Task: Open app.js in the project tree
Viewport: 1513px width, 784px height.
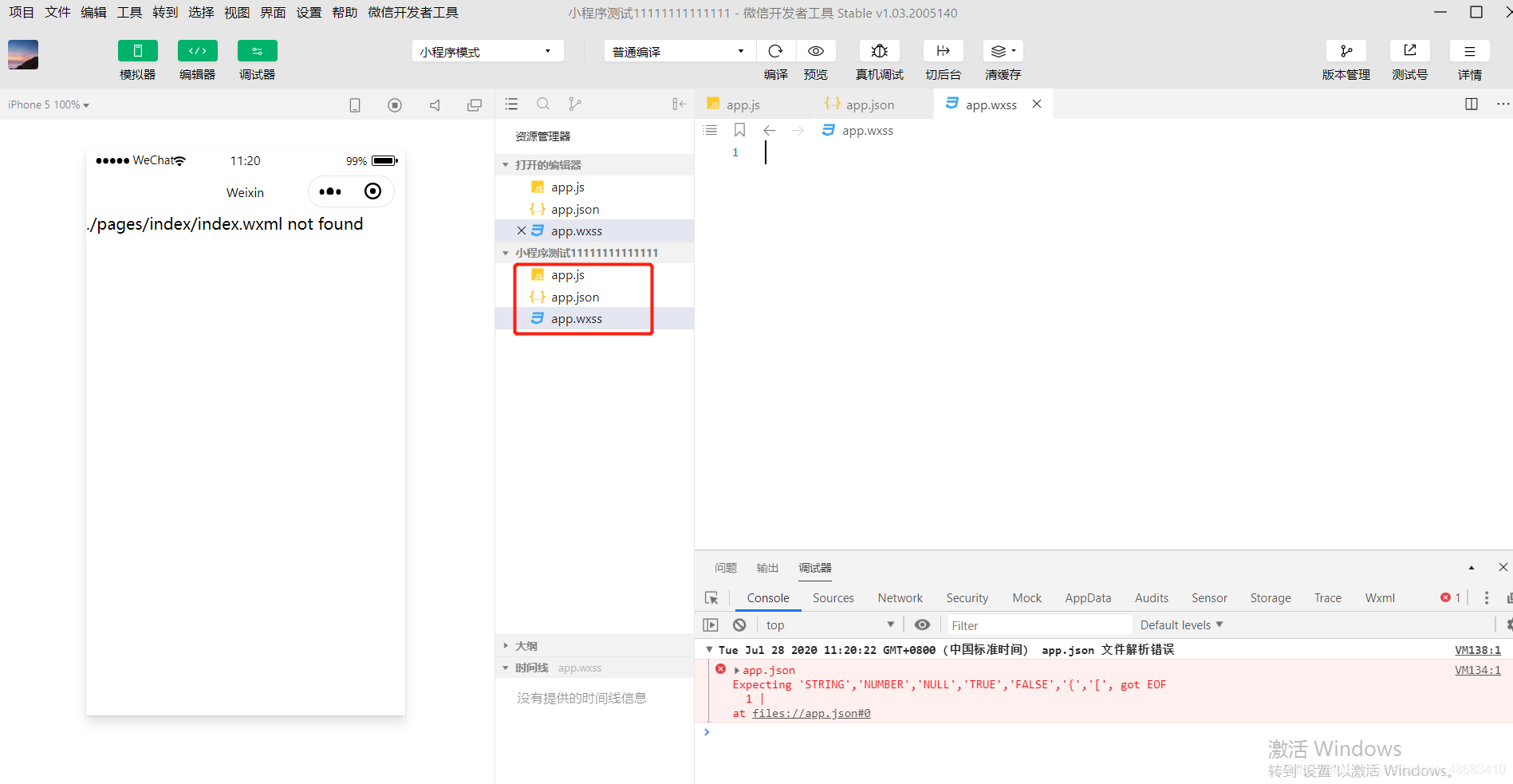Action: pyautogui.click(x=594, y=275)
